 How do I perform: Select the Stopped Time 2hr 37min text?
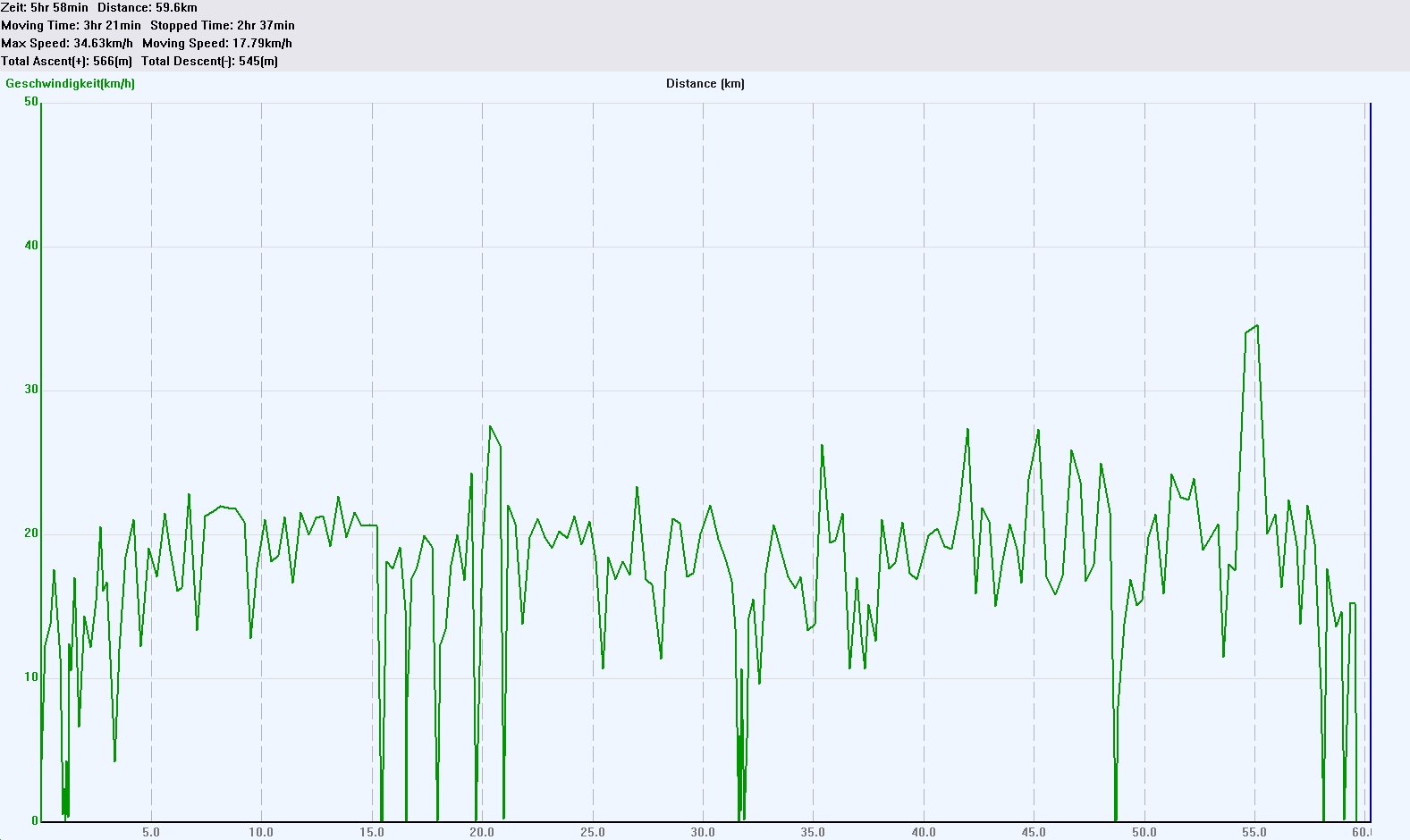coord(222,25)
